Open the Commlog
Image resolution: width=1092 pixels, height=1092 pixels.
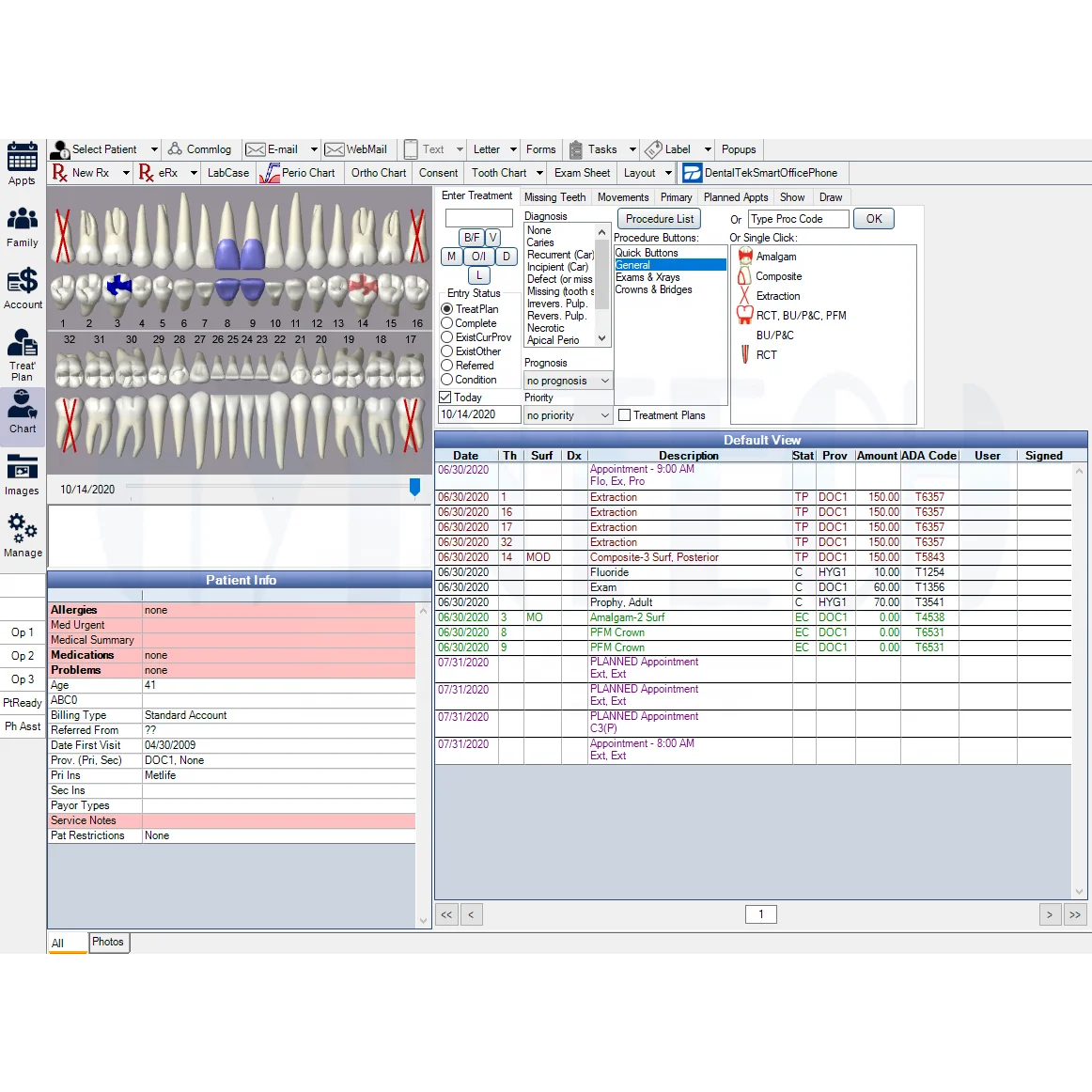point(199,149)
